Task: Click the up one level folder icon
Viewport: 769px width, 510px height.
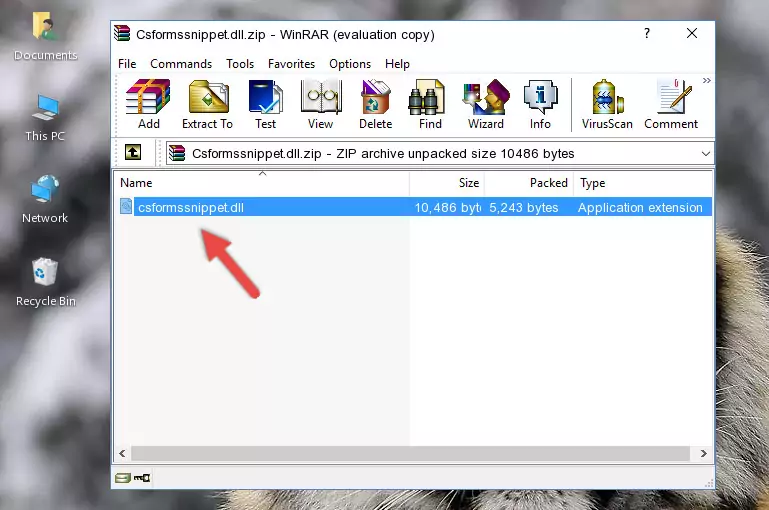Action: point(133,153)
